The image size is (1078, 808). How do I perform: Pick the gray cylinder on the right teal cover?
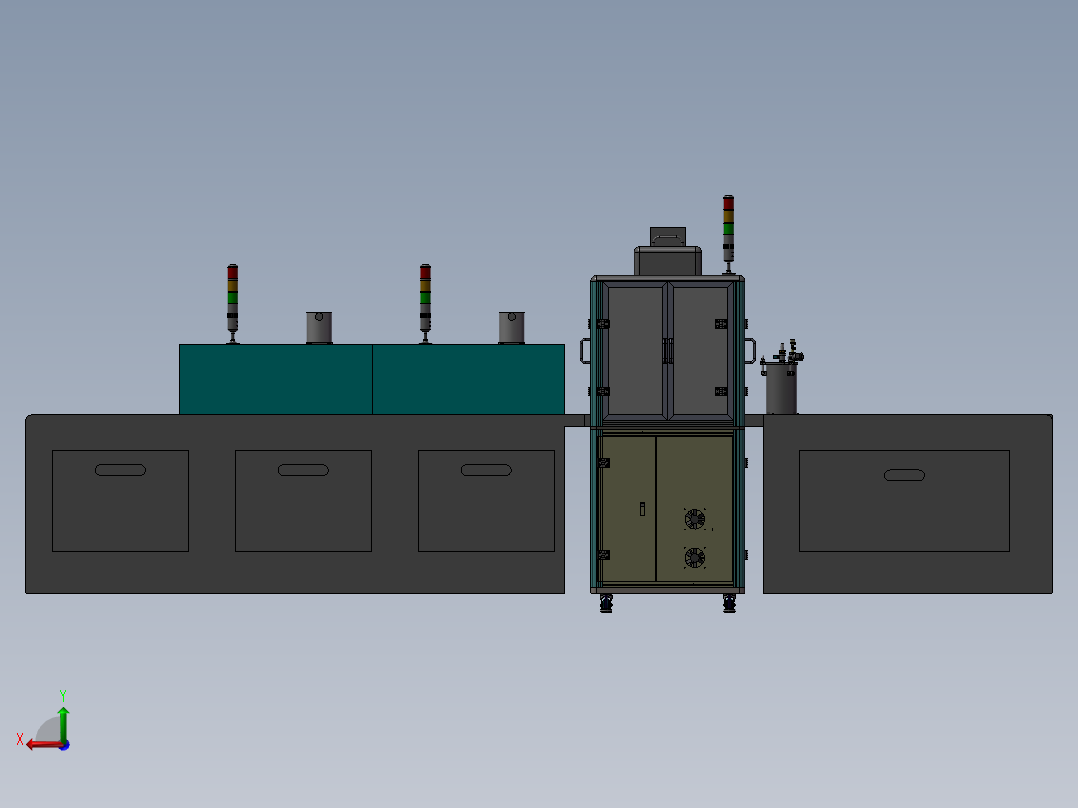tap(512, 327)
